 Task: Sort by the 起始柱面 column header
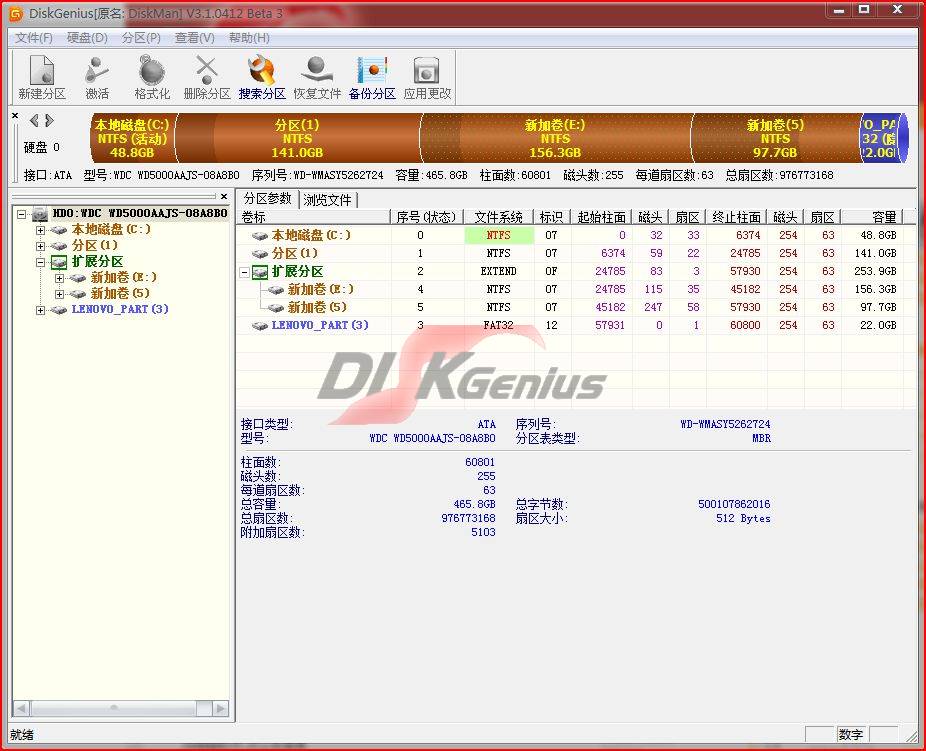click(601, 217)
